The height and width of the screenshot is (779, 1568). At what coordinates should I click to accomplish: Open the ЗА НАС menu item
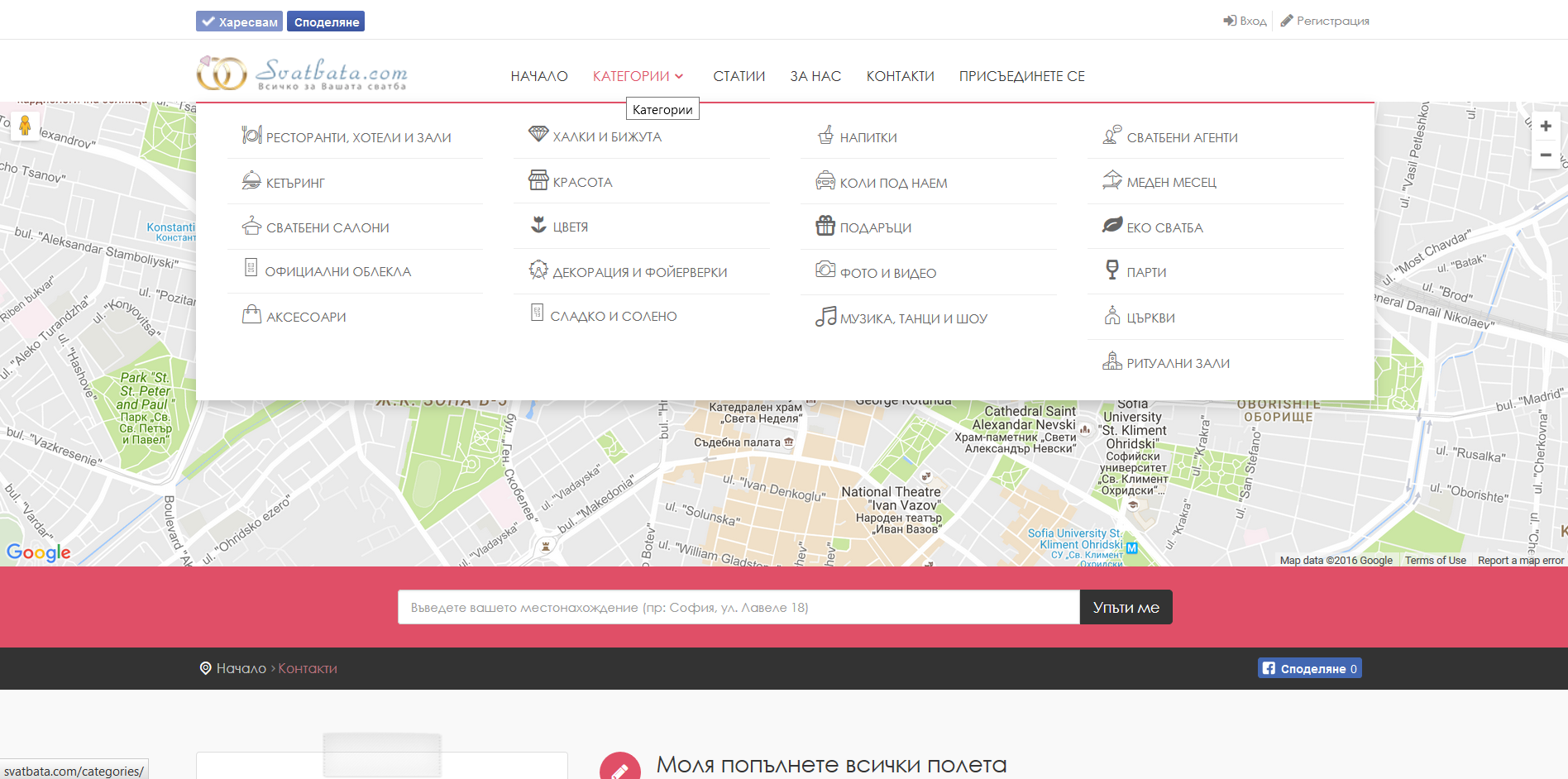[815, 76]
